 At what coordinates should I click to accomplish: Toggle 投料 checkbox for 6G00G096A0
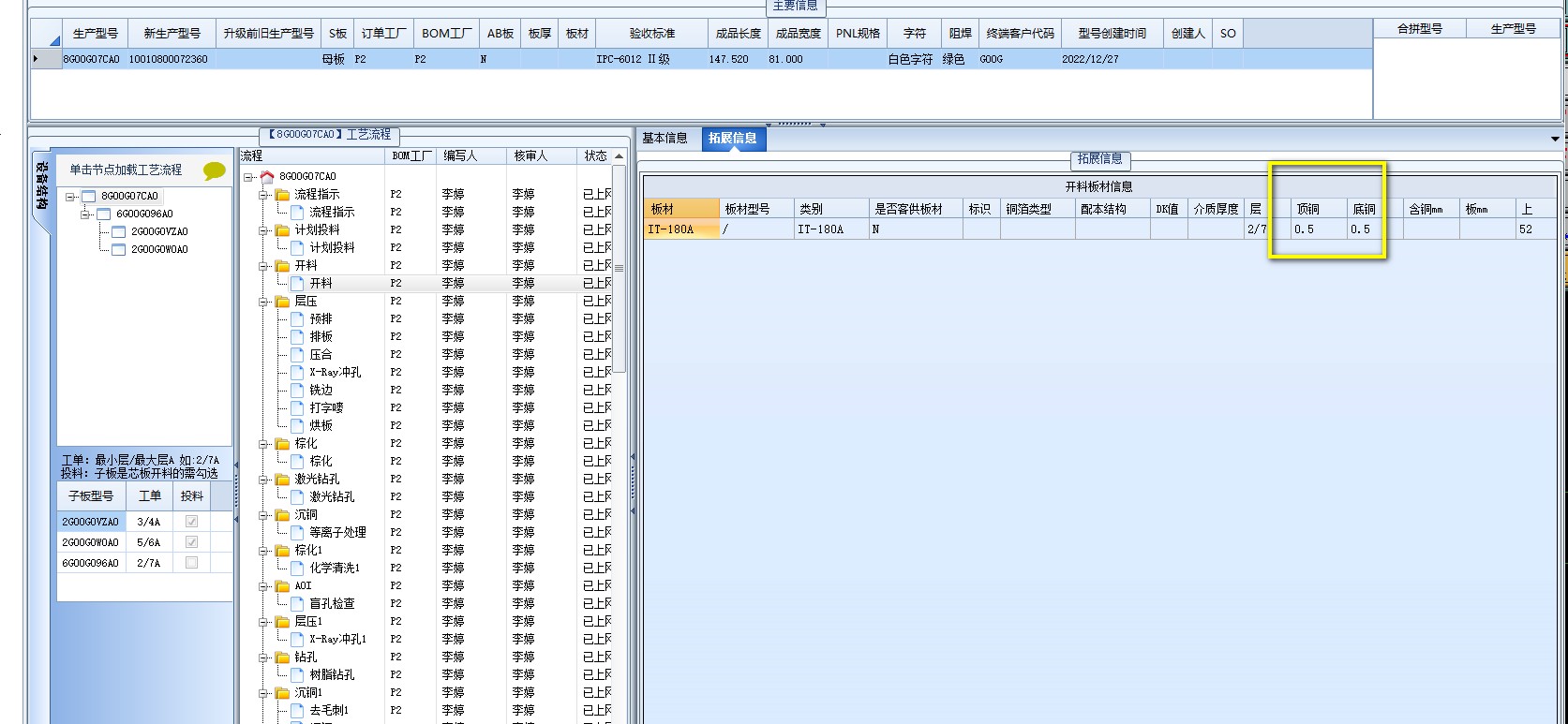(x=191, y=563)
